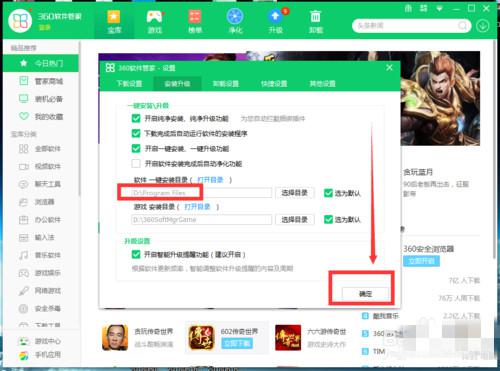Enable 开启软件安装完成后自动净化功能 checkbox
Screen dimensions: 500x371
tap(136, 163)
